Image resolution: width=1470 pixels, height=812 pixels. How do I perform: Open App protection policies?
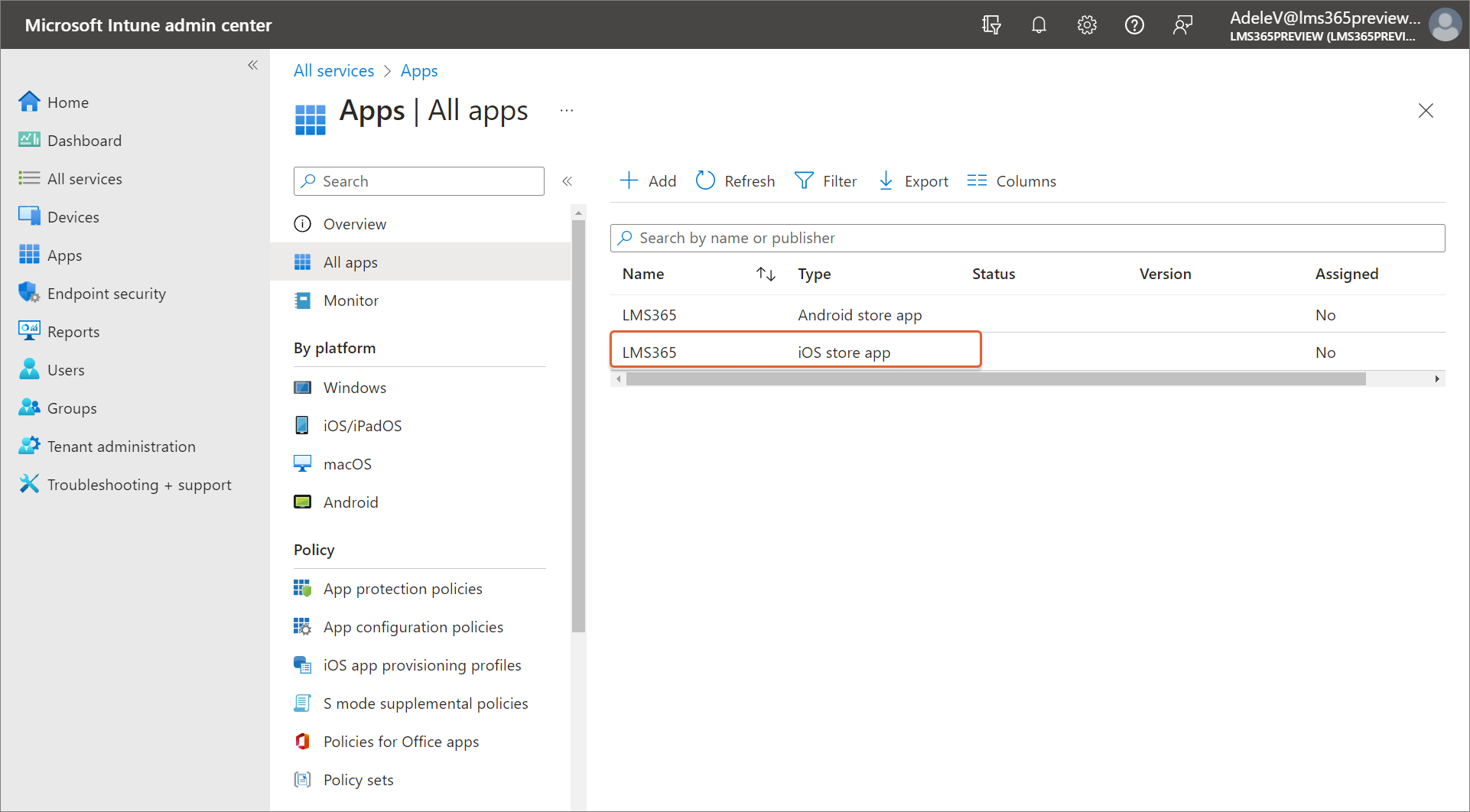coord(402,589)
